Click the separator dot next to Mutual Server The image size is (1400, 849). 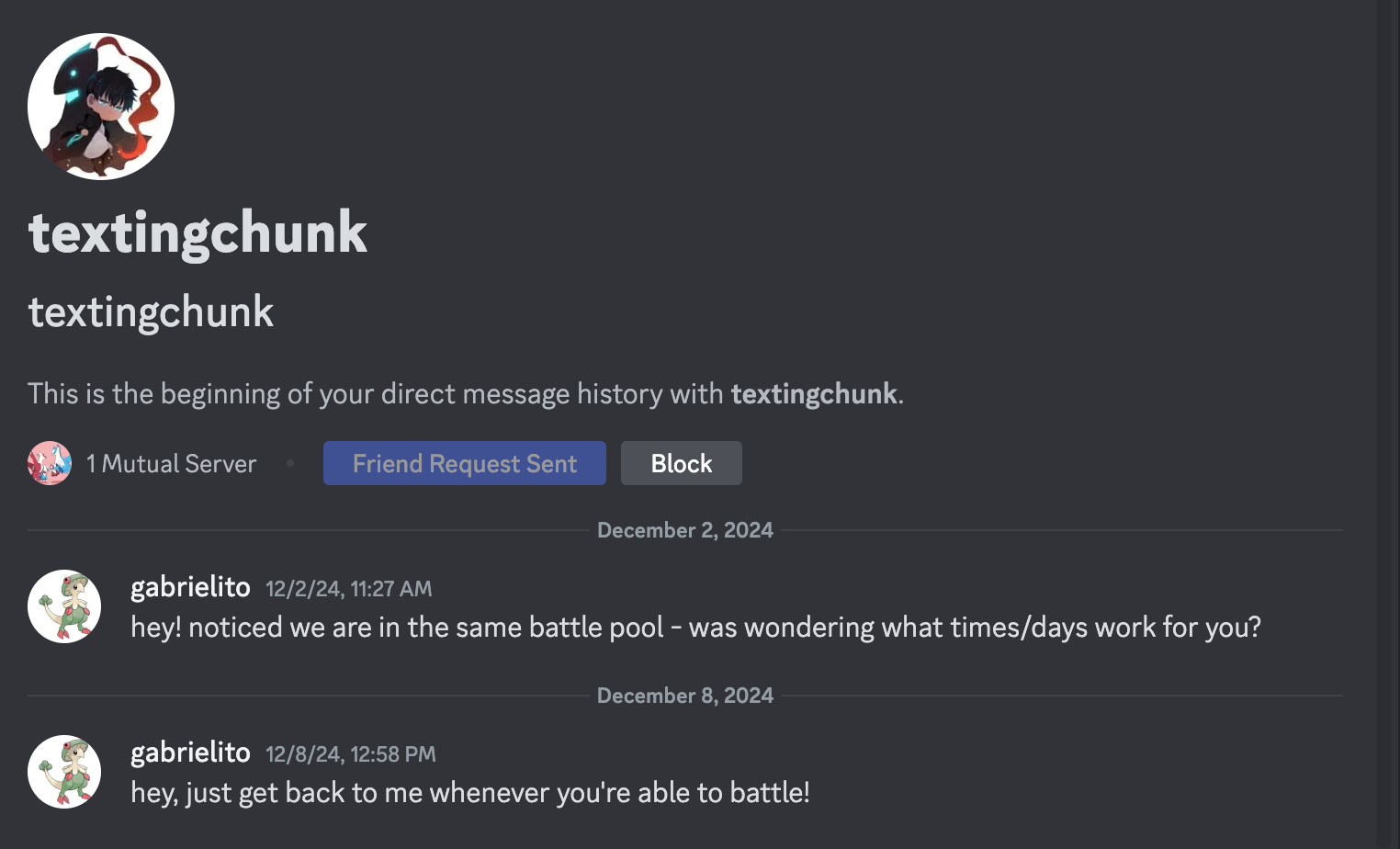point(289,464)
